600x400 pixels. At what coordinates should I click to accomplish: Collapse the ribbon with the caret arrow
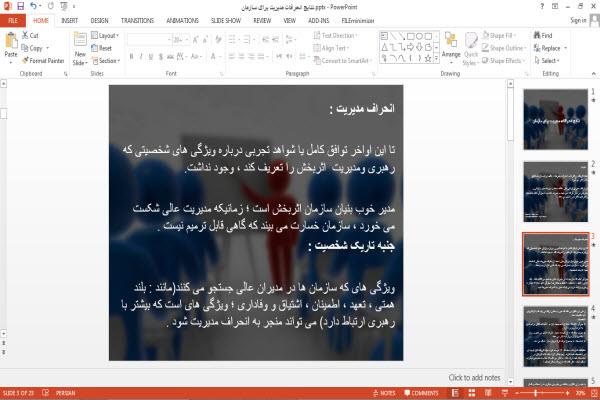pos(593,73)
